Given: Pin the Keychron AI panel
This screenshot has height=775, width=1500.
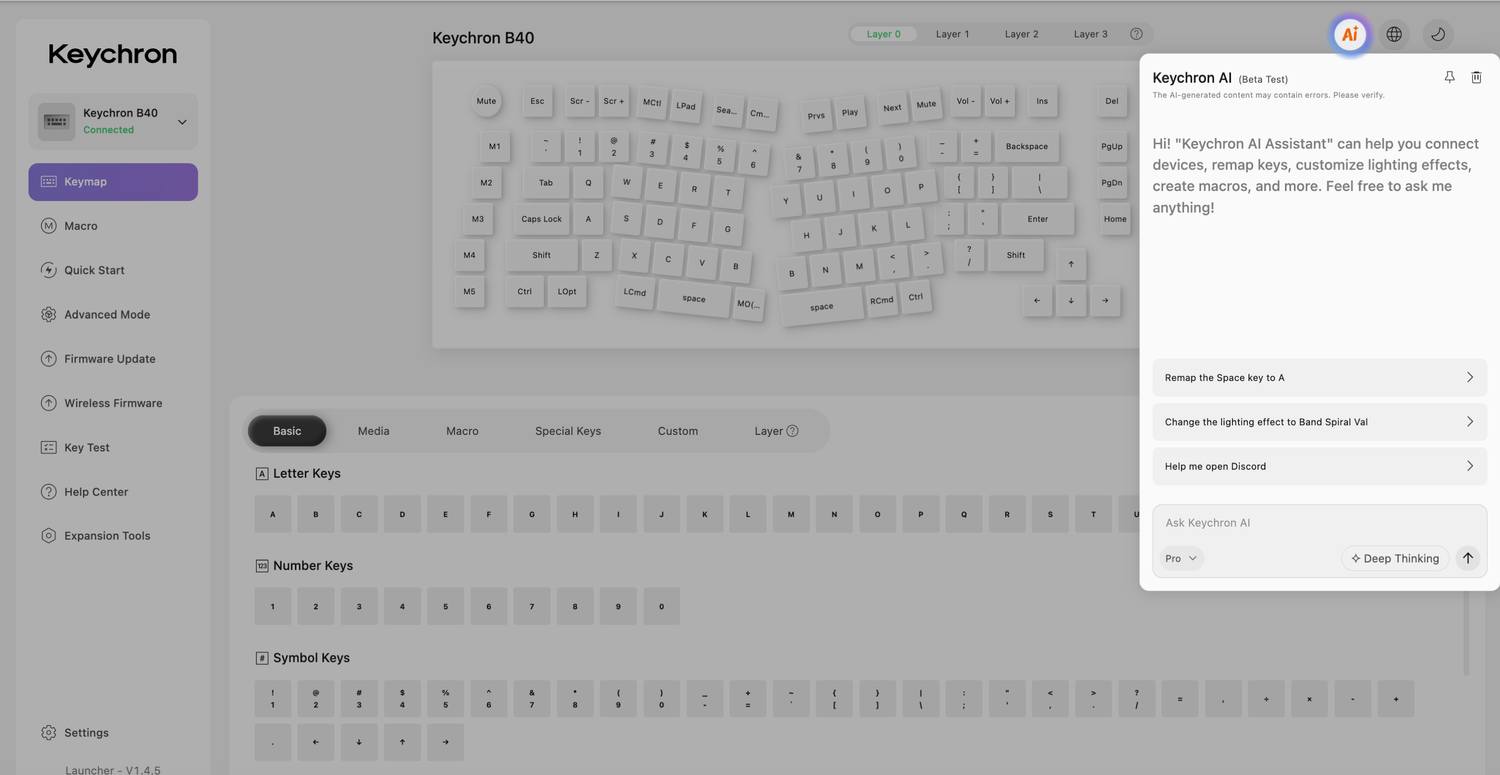Looking at the screenshot, I should point(1449,77).
